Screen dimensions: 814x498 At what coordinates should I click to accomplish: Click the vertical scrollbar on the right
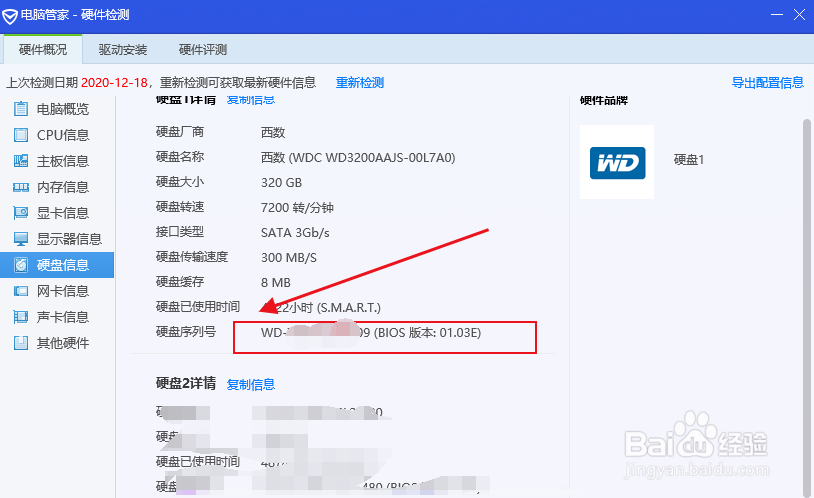(807, 306)
